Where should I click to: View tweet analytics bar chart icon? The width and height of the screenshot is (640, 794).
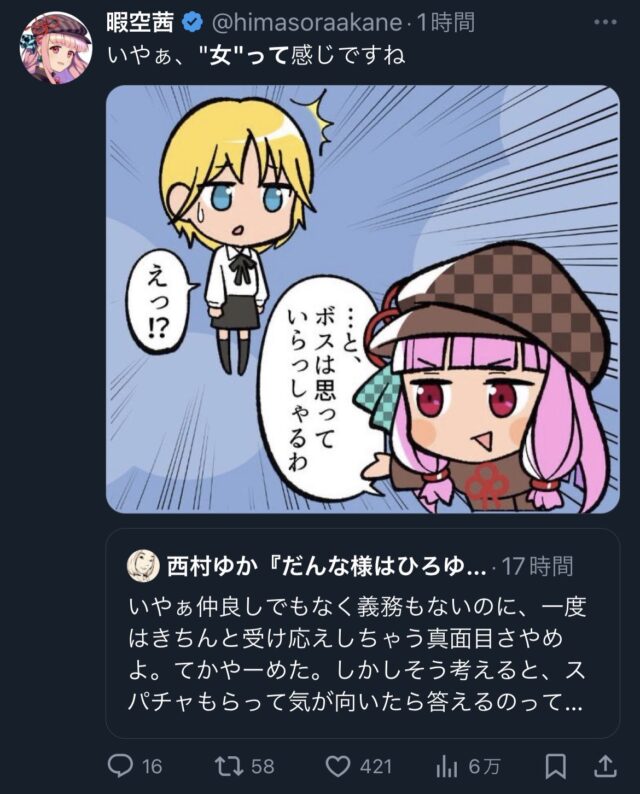(x=447, y=767)
